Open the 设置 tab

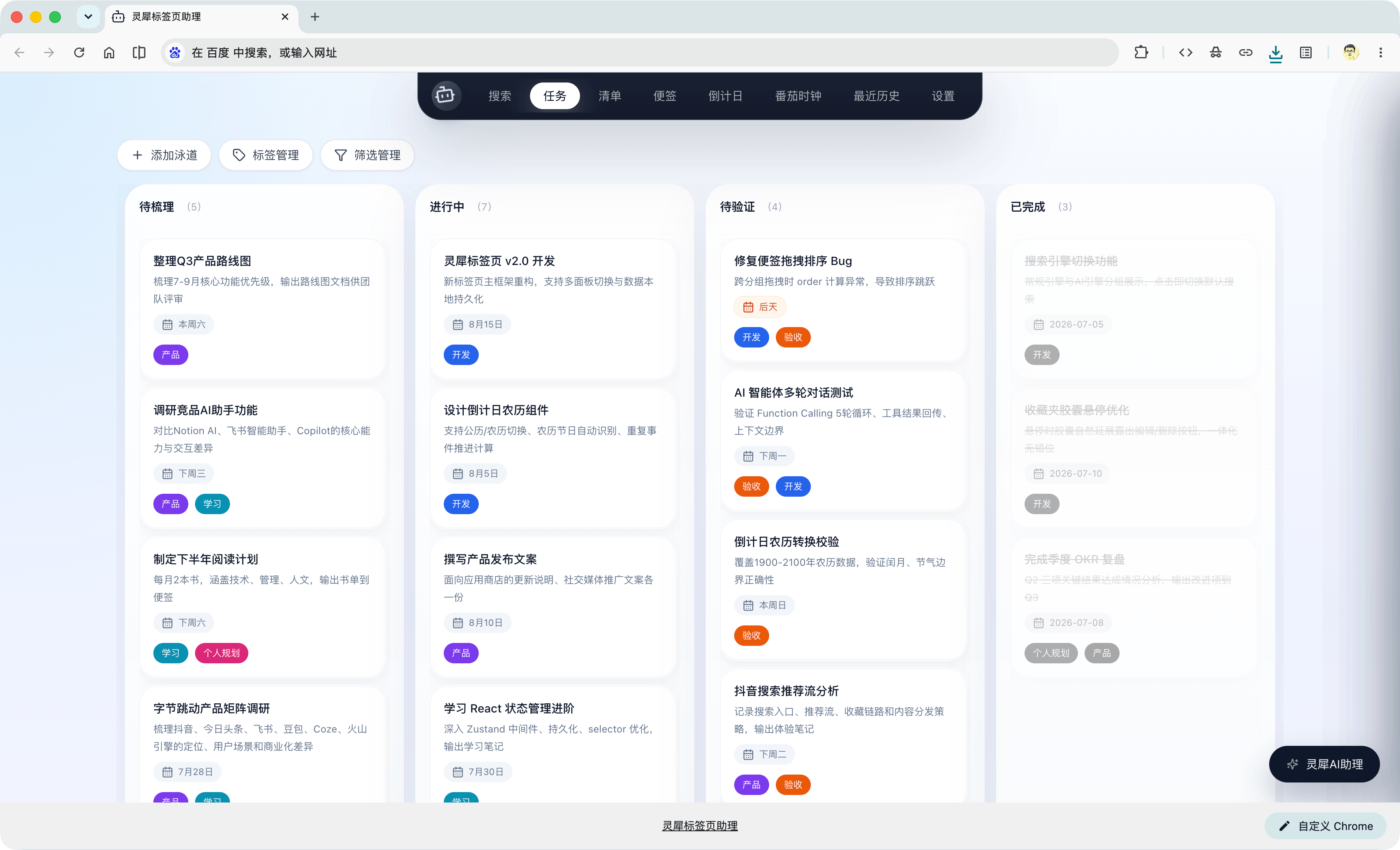(943, 96)
